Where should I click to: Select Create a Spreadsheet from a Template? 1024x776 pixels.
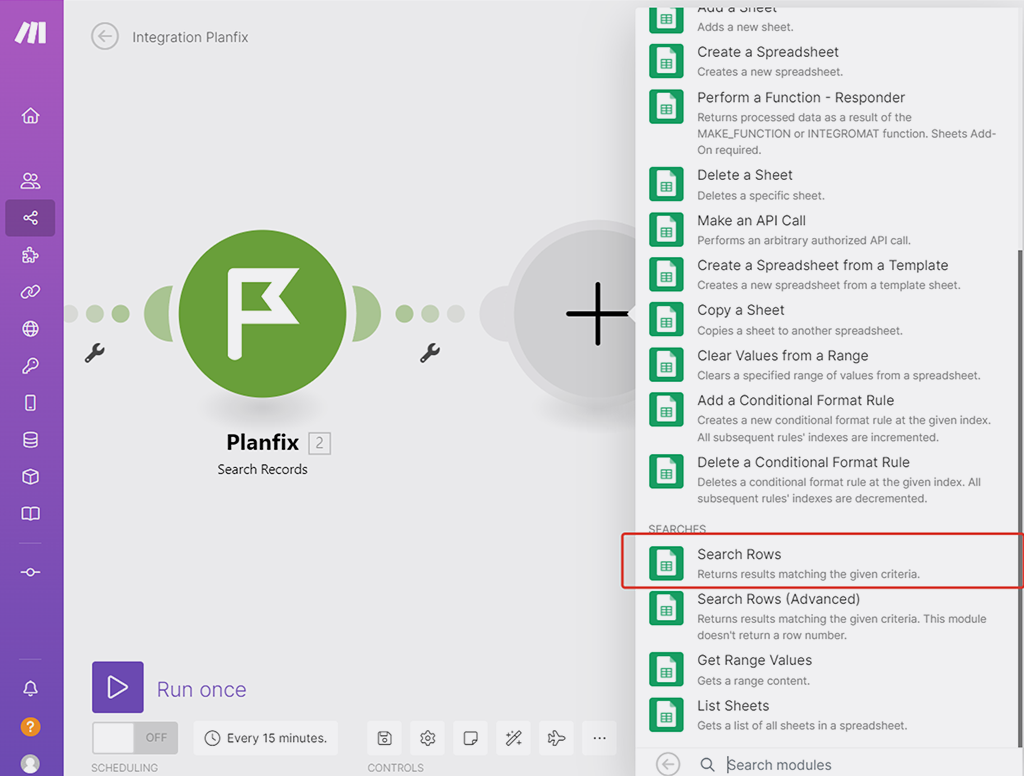(x=826, y=274)
